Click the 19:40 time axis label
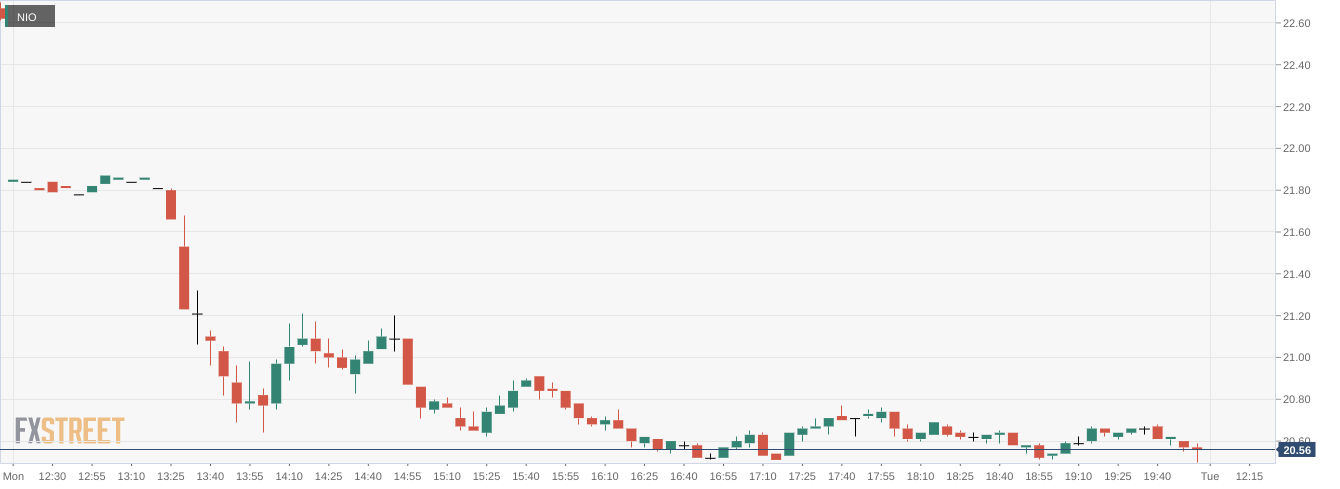Screen dimensions: 1340x489 (1157, 477)
